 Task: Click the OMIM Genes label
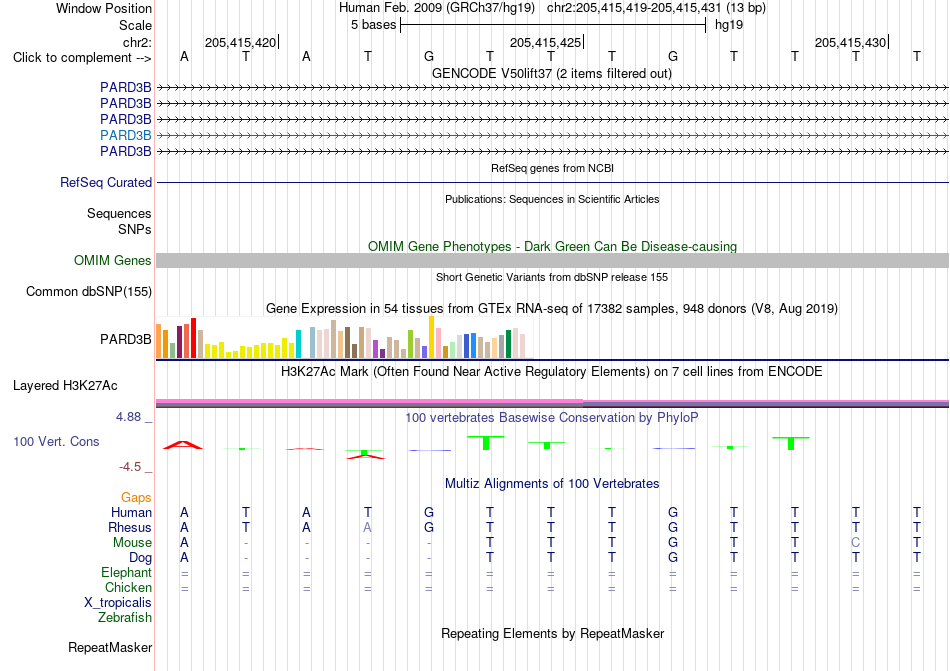pos(113,260)
